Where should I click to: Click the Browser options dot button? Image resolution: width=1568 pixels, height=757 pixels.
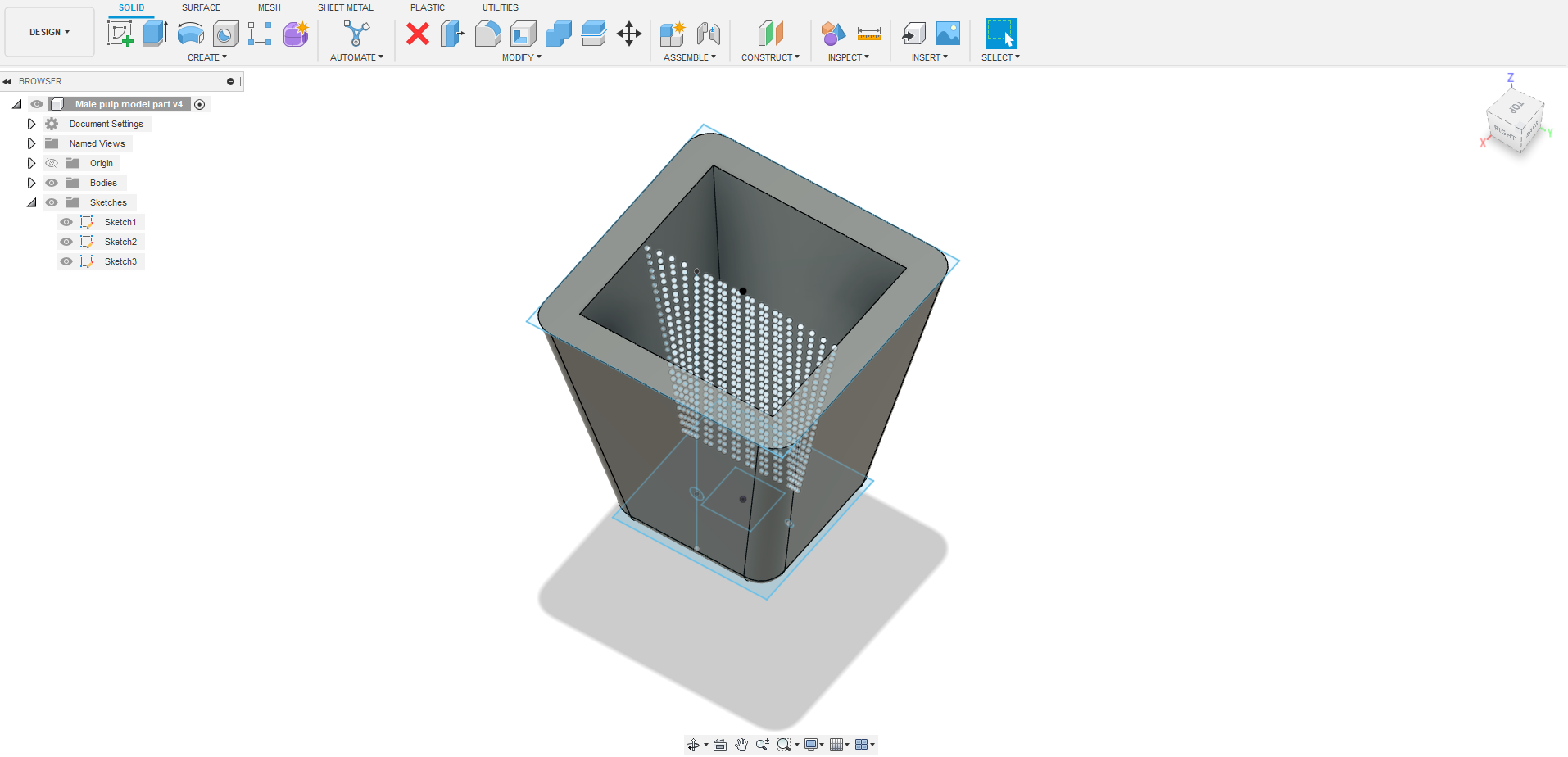[230, 81]
